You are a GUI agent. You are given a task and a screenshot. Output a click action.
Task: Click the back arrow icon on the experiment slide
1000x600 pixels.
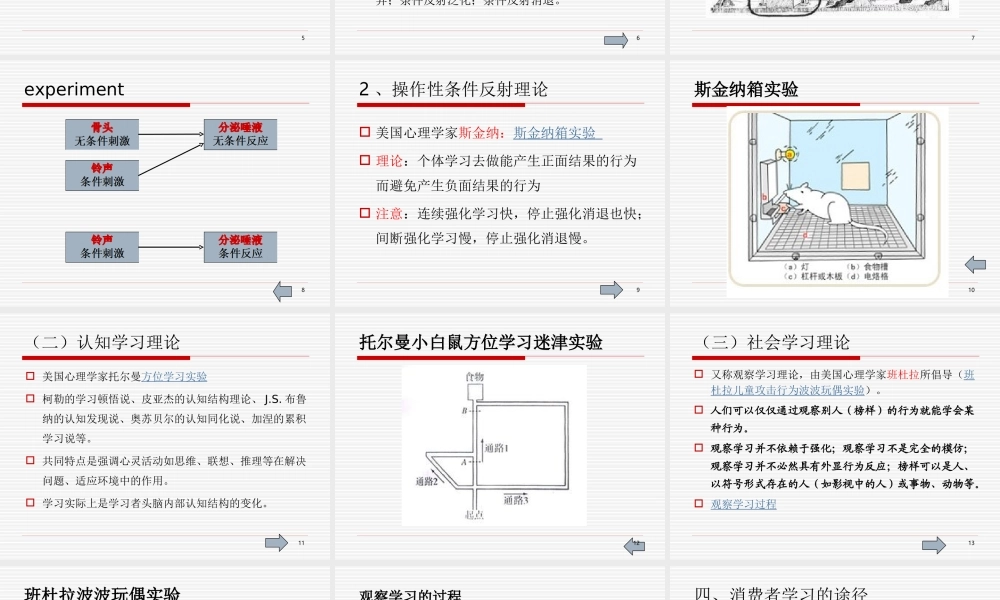(281, 290)
